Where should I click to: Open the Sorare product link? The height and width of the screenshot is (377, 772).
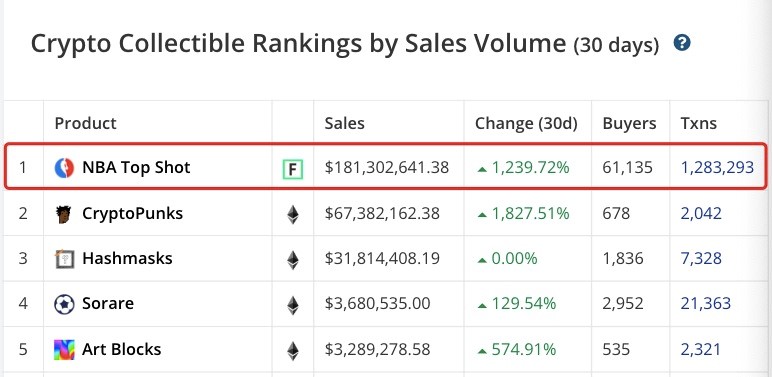(x=108, y=303)
